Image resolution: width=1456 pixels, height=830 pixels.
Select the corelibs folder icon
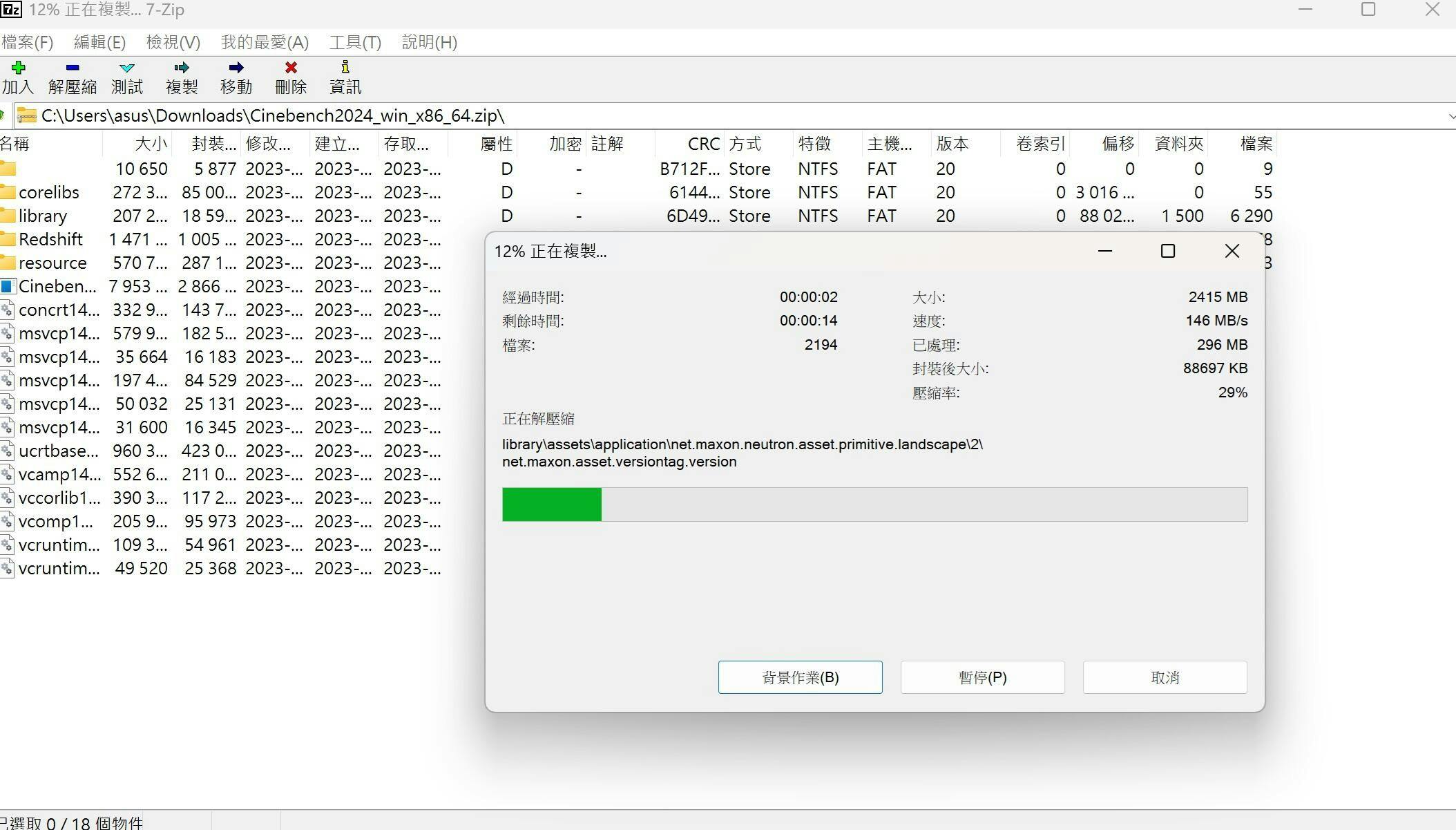[x=8, y=192]
